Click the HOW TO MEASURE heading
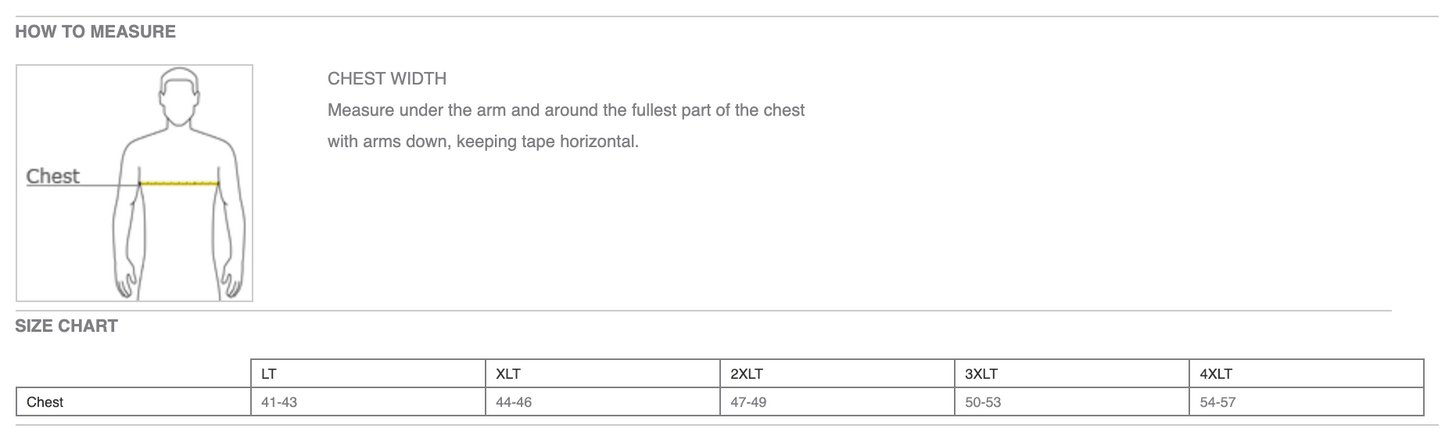 (96, 32)
